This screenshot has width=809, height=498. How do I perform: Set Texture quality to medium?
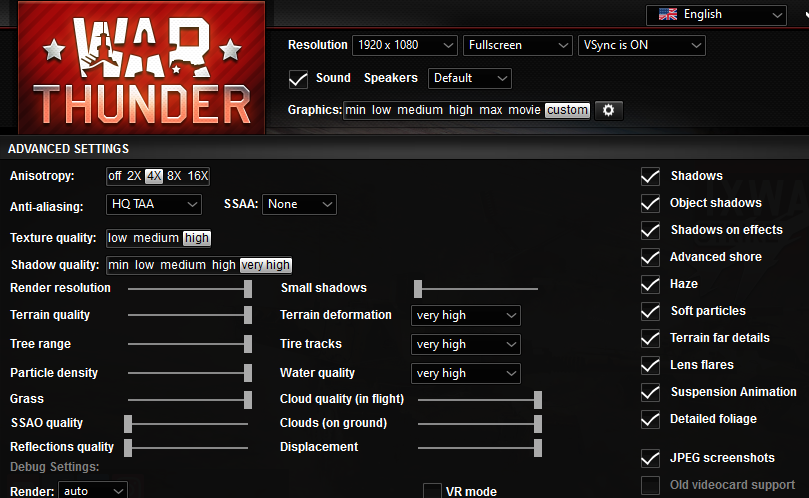pyautogui.click(x=156, y=238)
